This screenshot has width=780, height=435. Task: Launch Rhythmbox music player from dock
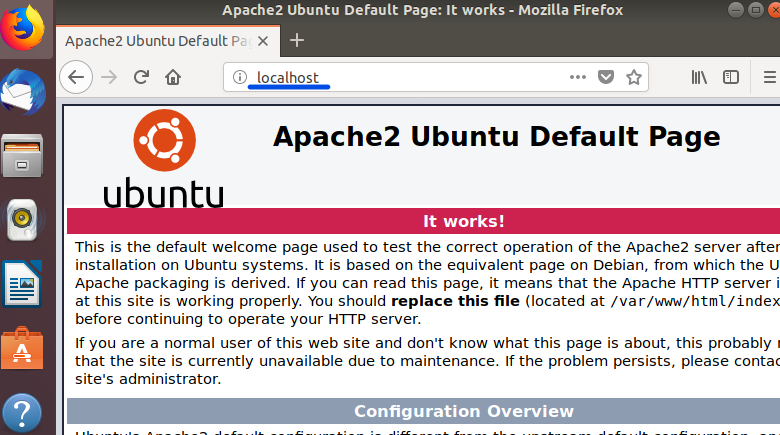click(22, 219)
